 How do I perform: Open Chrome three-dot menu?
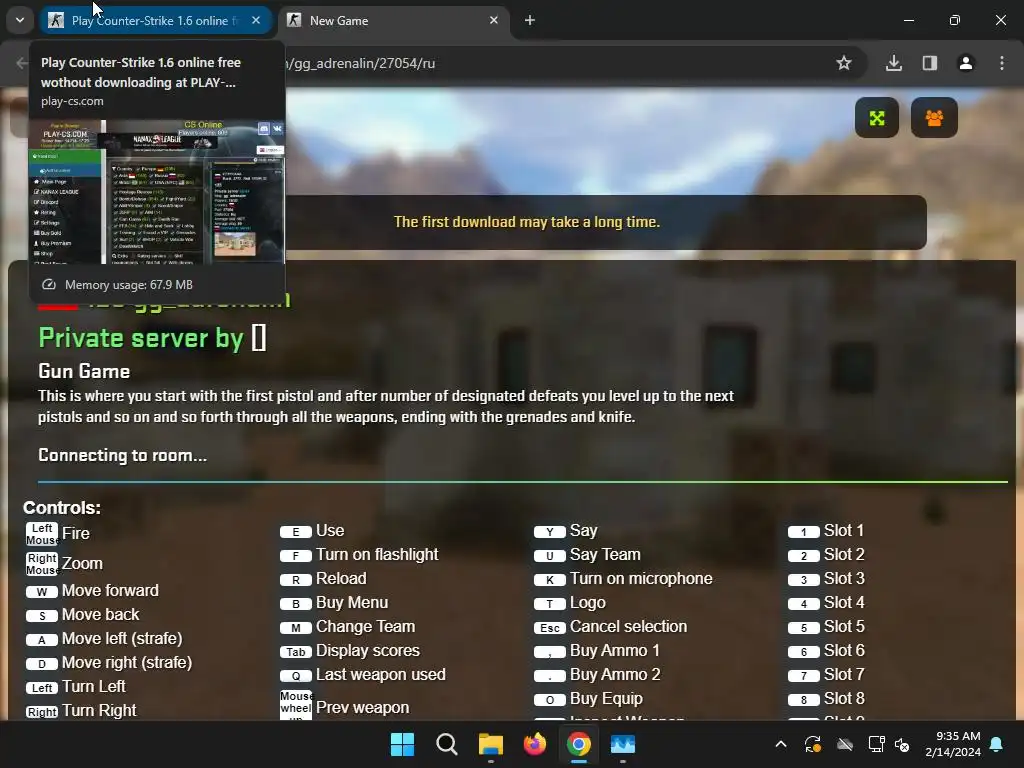[x=1002, y=63]
